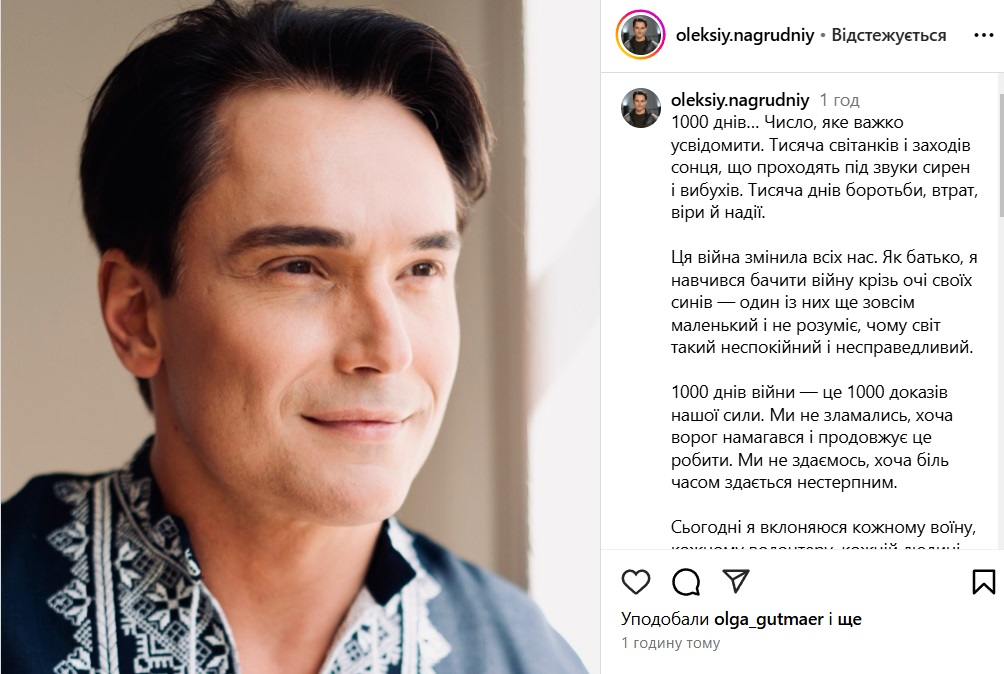
Task: Click the caption scrollbar thumb
Action: pos(1001,154)
